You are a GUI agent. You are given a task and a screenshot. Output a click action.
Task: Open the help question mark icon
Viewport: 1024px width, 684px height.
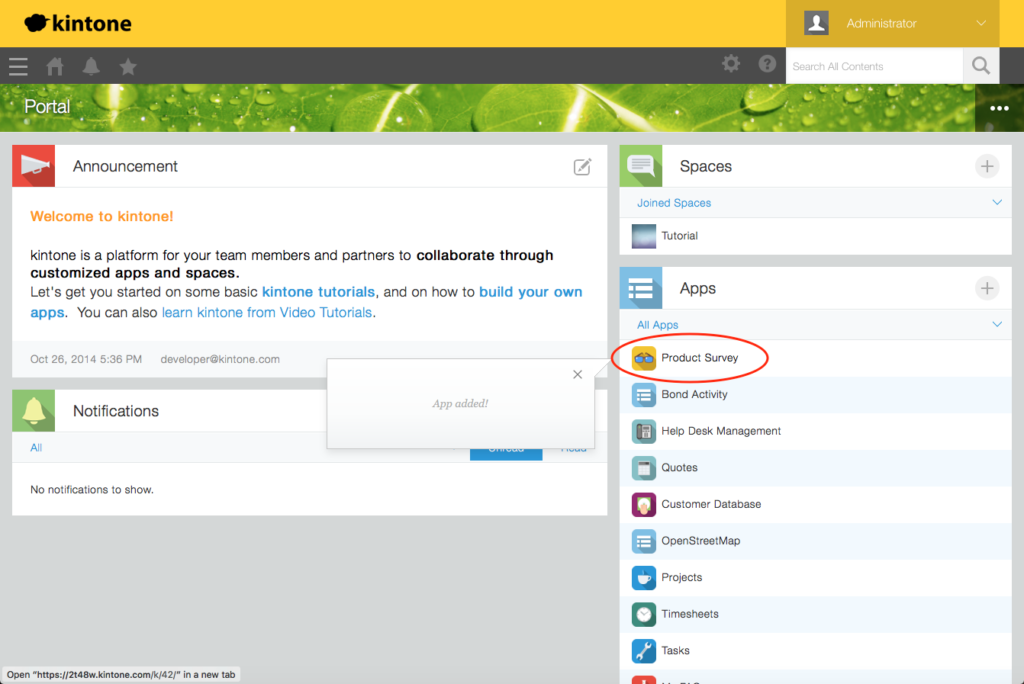pos(767,64)
